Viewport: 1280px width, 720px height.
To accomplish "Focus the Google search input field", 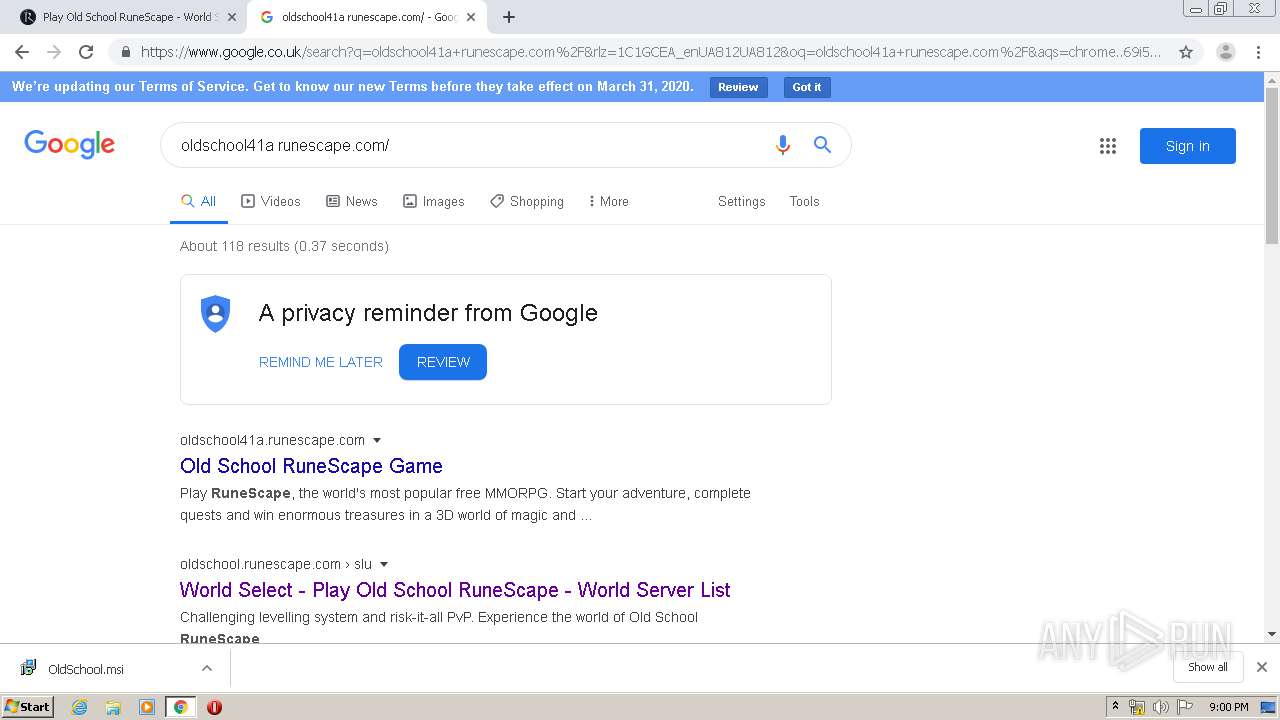I will point(470,145).
